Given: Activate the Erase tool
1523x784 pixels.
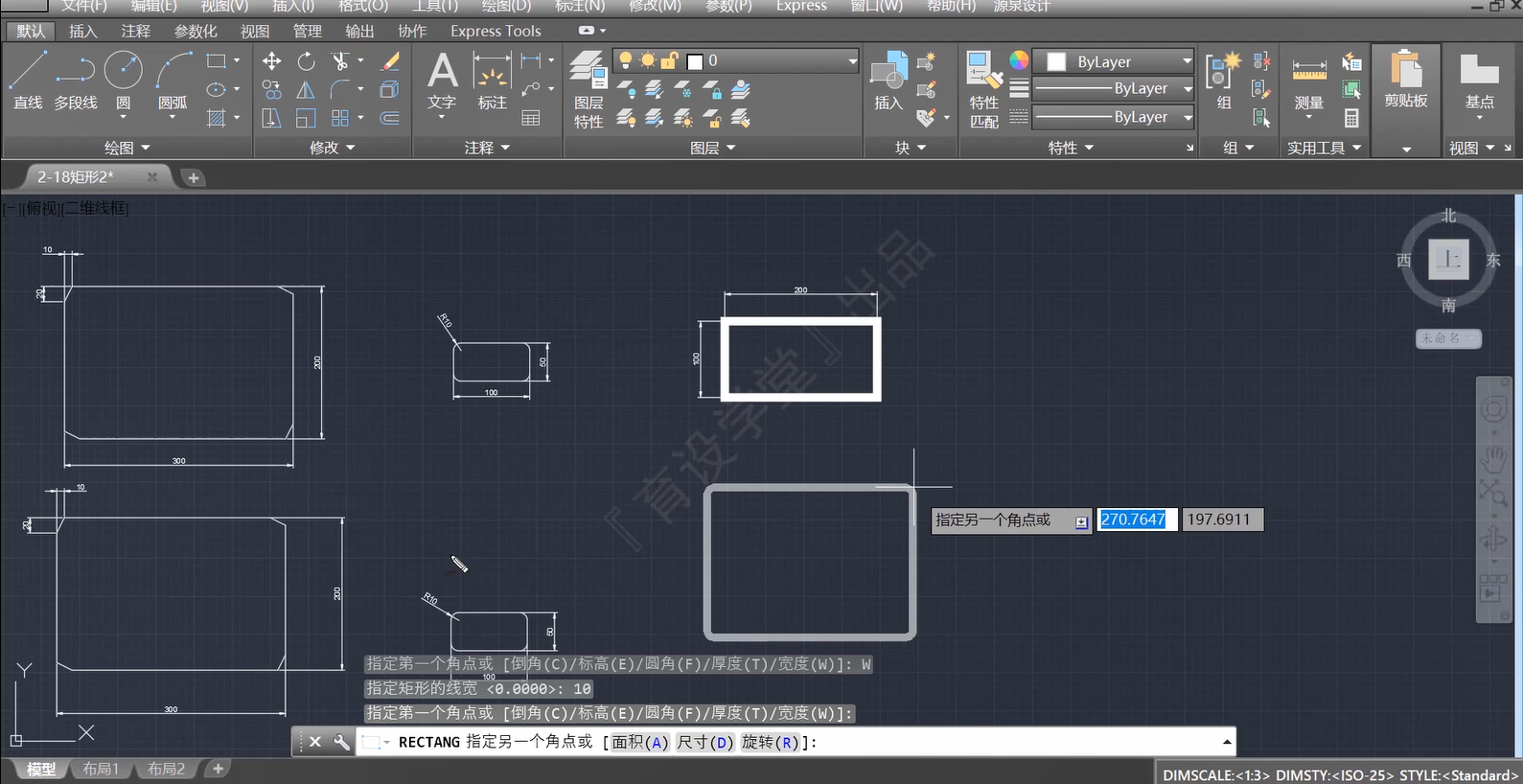Looking at the screenshot, I should tap(389, 61).
